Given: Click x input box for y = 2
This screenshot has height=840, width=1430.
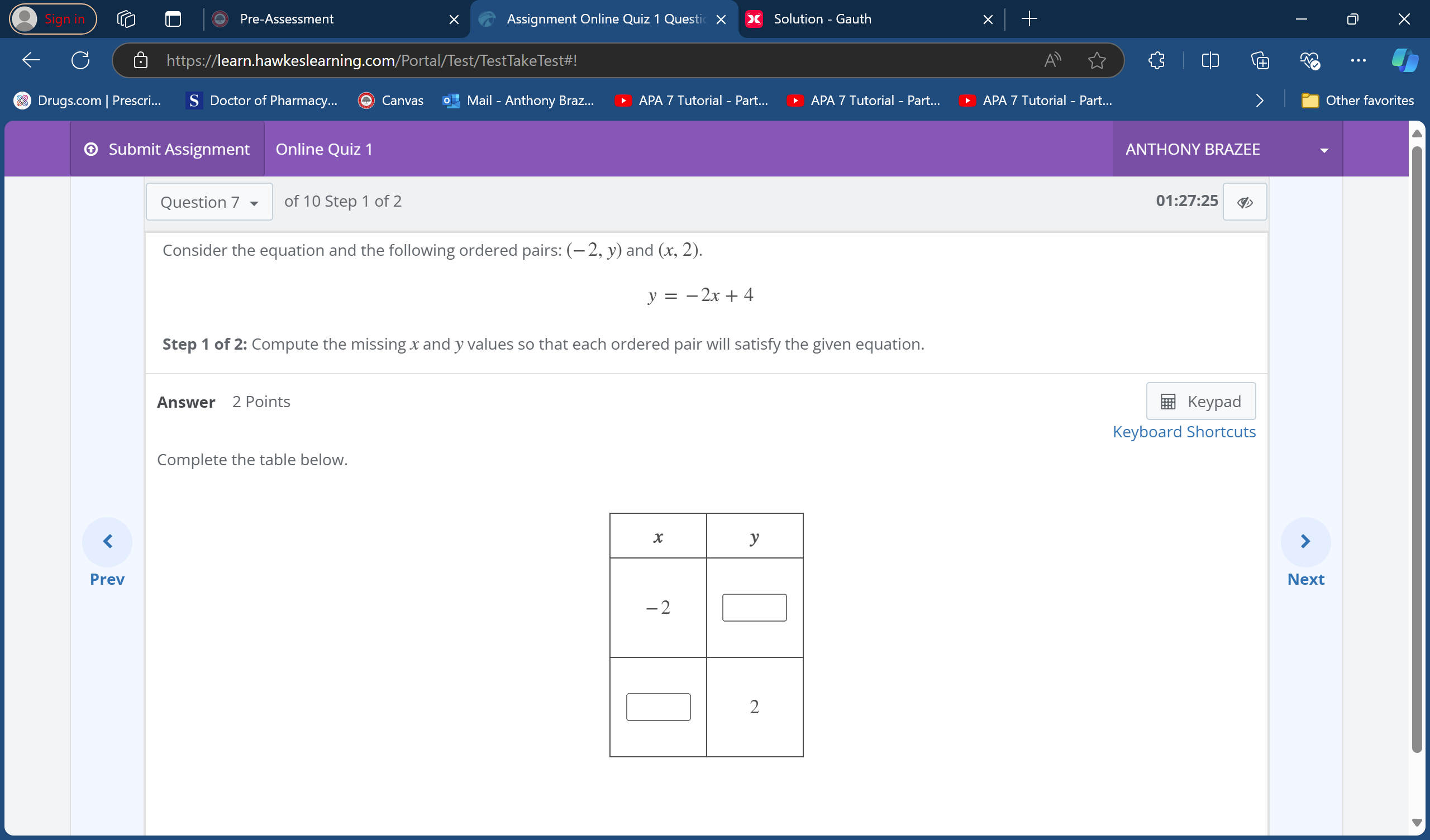Looking at the screenshot, I should [658, 707].
